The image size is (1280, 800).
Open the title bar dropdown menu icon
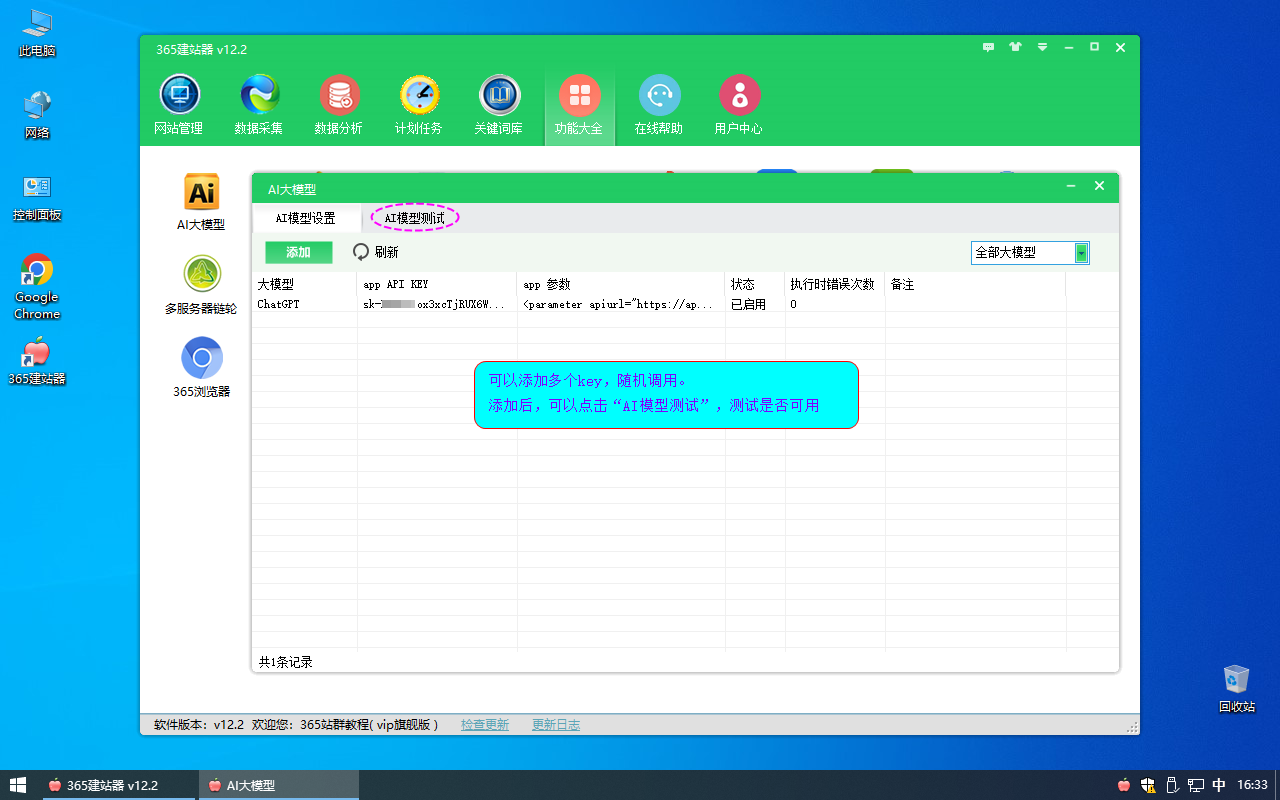(1042, 47)
